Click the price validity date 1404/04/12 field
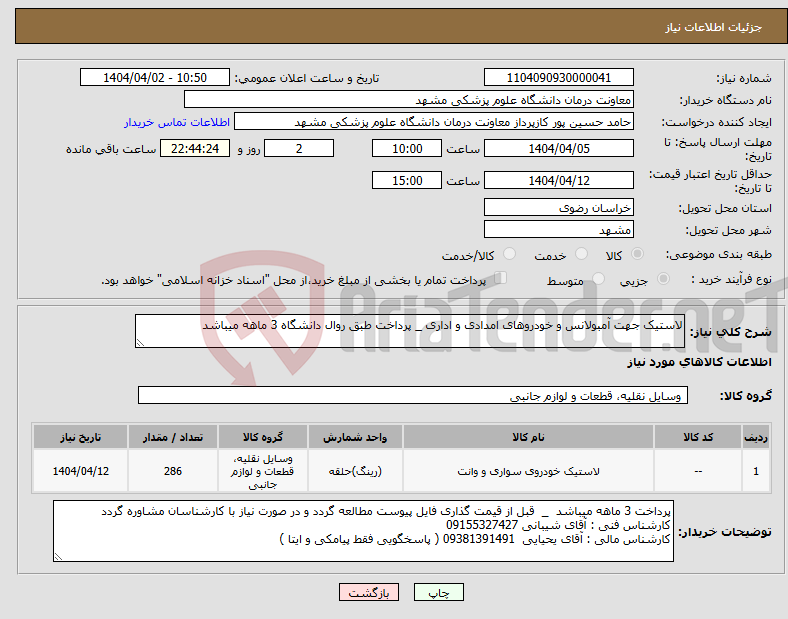 tap(558, 180)
